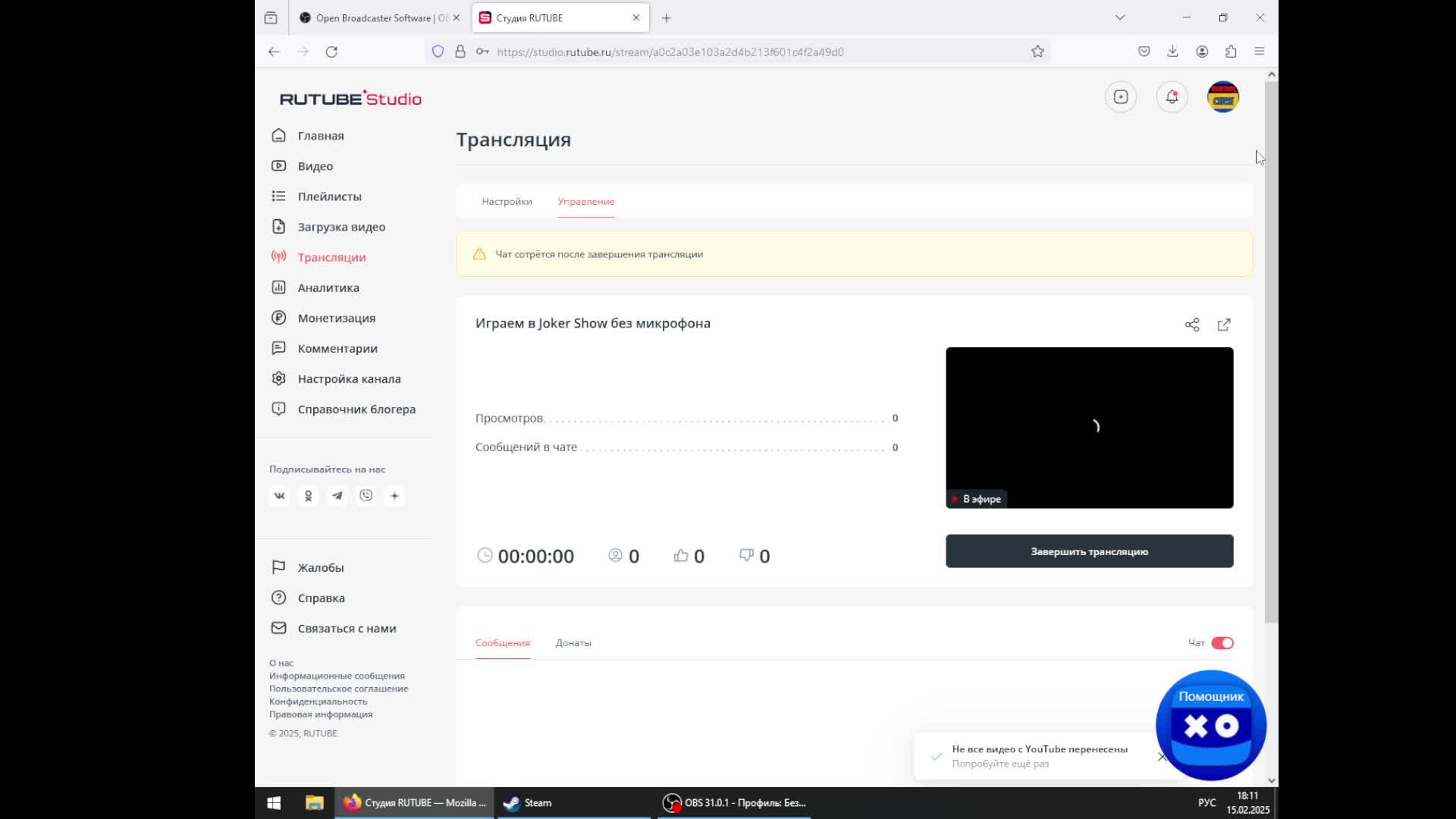Toggle the Чат switch off
This screenshot has width=1456, height=819.
click(1222, 643)
